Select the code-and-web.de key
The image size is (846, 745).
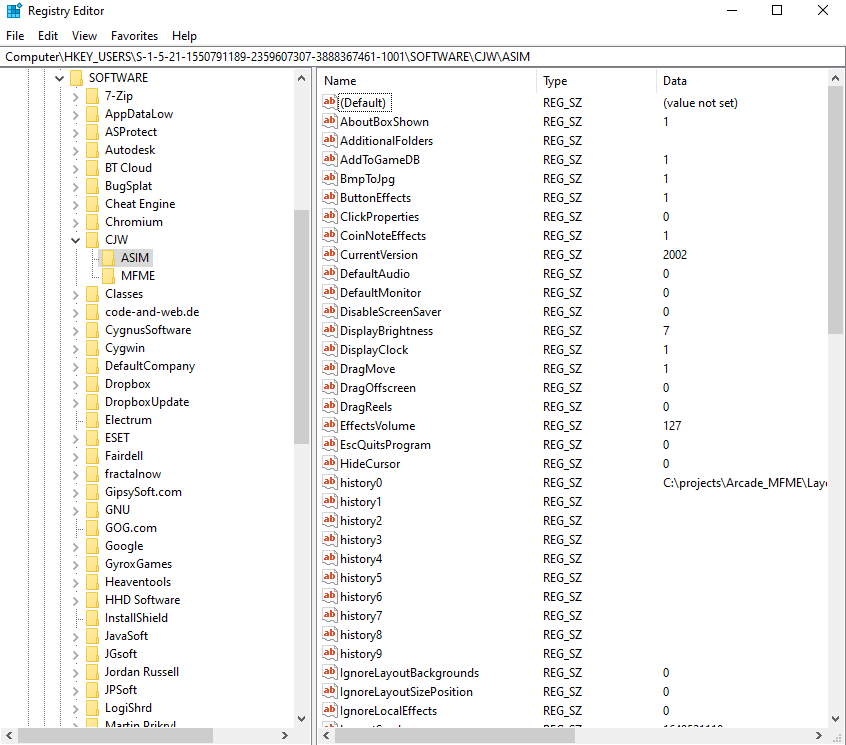coord(152,312)
